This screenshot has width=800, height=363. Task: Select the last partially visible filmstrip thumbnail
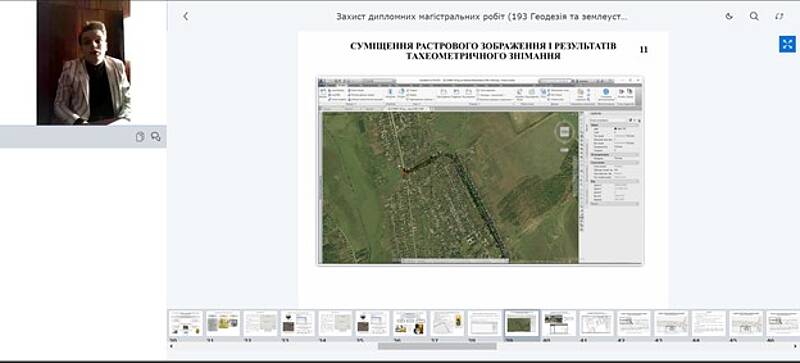tap(783, 324)
